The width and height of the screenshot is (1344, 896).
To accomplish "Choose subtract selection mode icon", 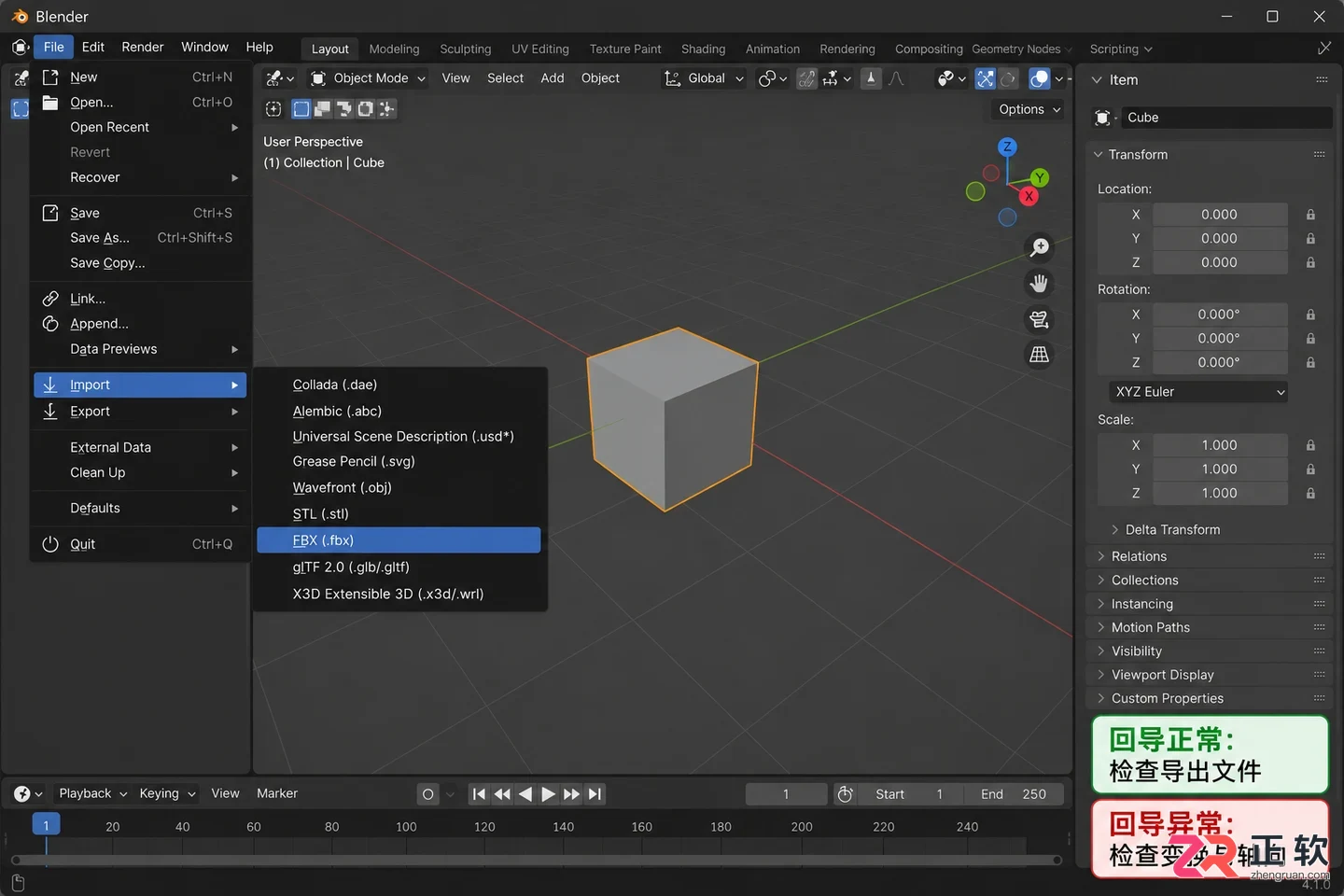I will tap(343, 109).
